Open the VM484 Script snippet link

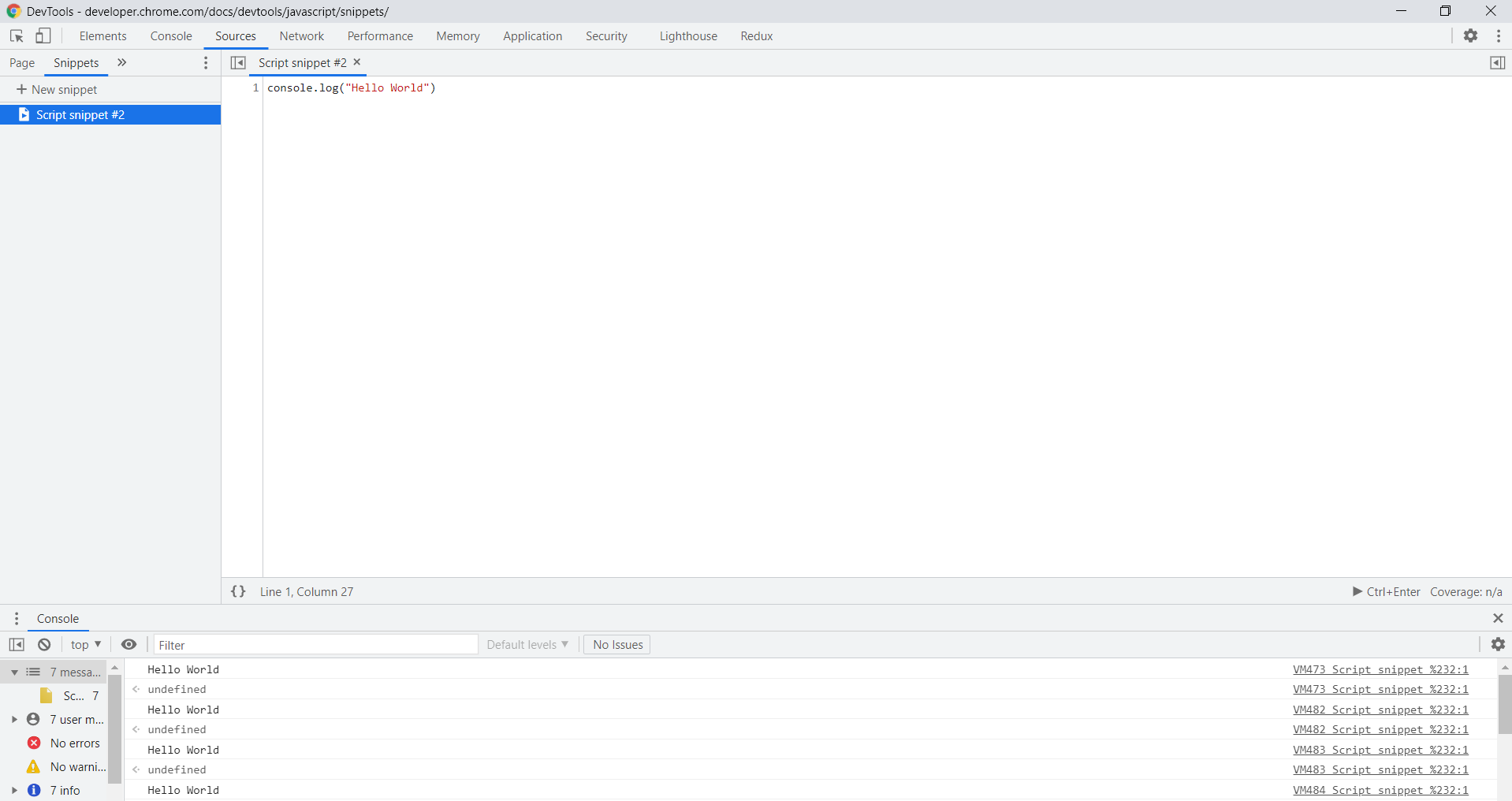[x=1381, y=790]
